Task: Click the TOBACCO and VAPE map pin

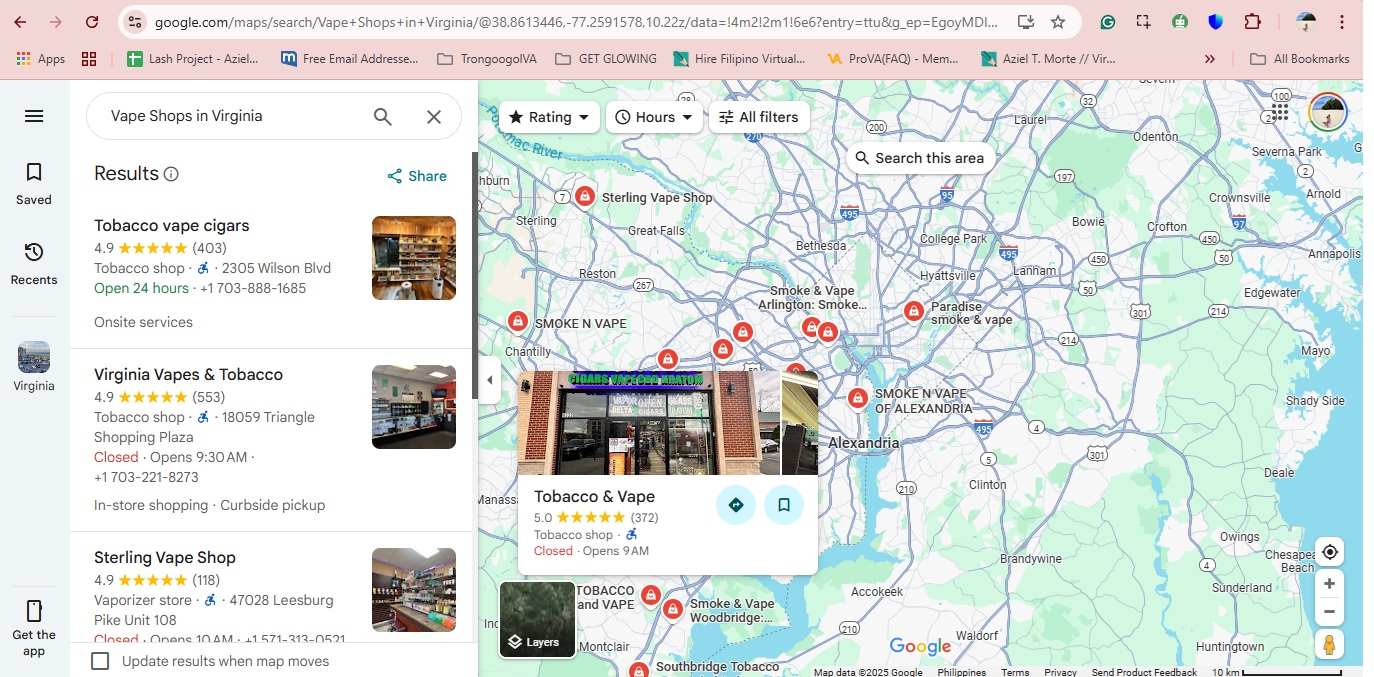Action: [x=651, y=596]
